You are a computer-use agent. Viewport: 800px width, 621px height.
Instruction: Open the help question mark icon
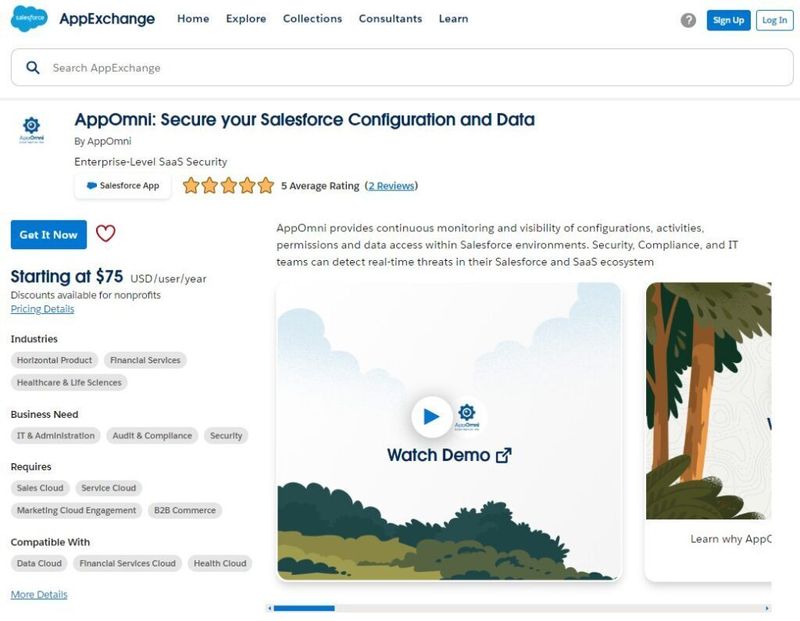pos(688,20)
